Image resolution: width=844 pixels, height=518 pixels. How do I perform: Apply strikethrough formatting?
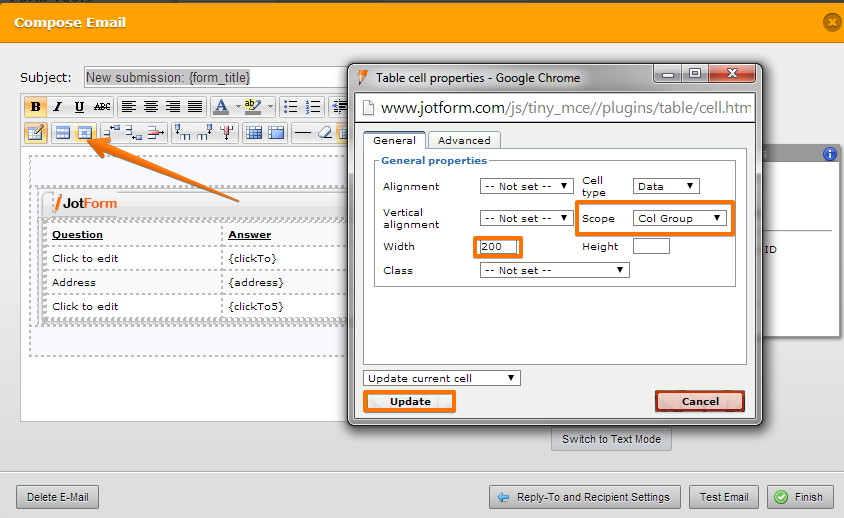pos(101,107)
